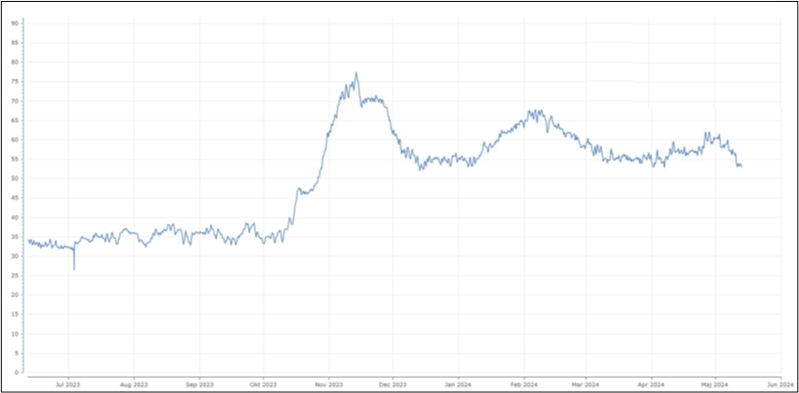
Task: Click the Dec 2023 x-axis label
Action: click(x=393, y=383)
